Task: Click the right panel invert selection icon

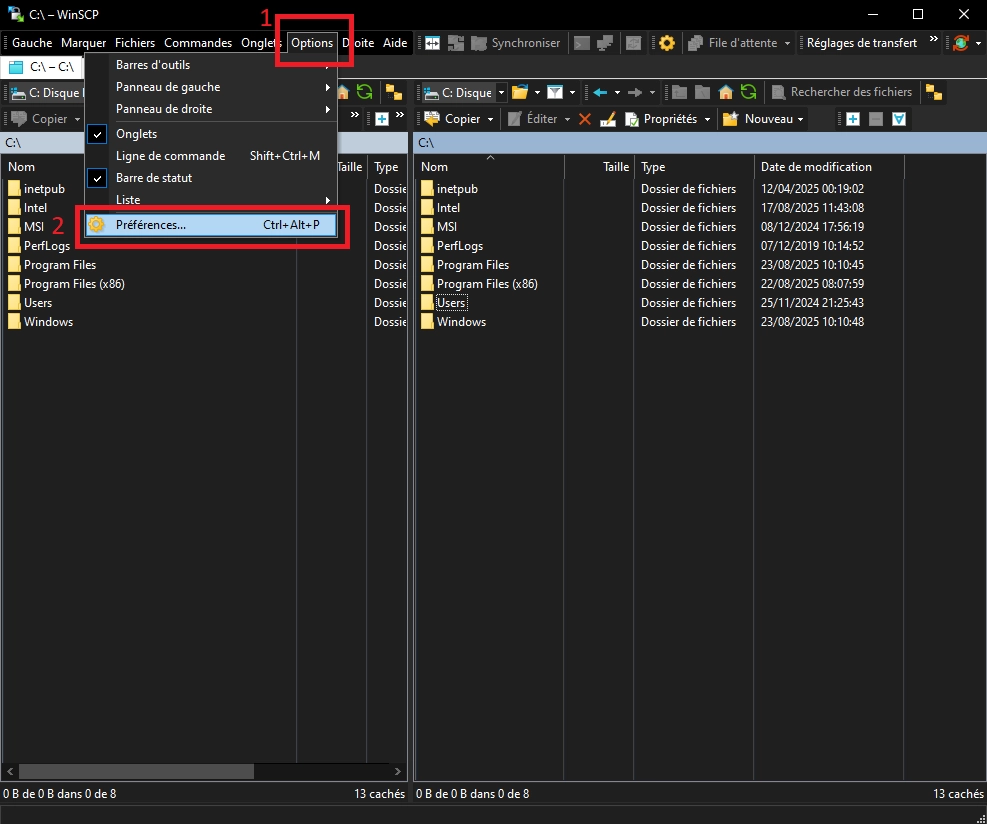Action: tap(899, 119)
